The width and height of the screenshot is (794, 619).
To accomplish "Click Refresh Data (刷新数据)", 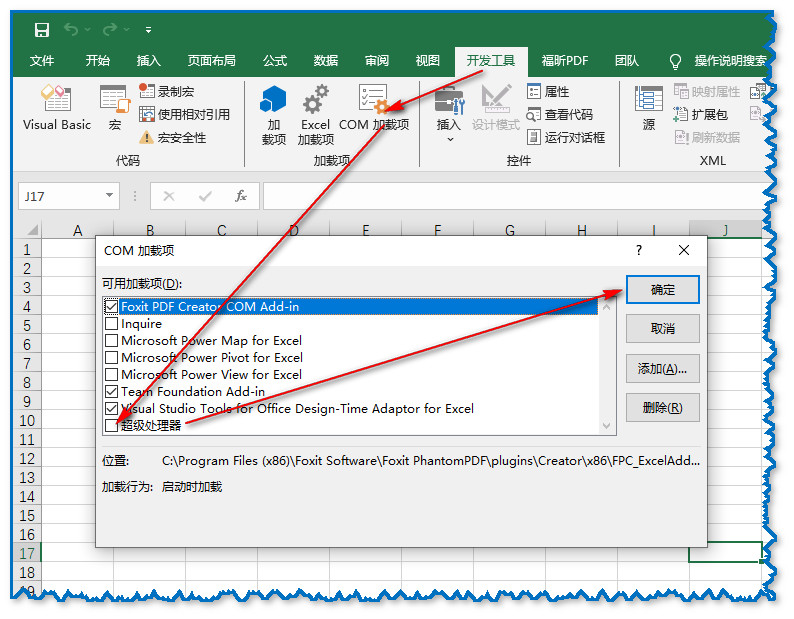I will [x=707, y=137].
